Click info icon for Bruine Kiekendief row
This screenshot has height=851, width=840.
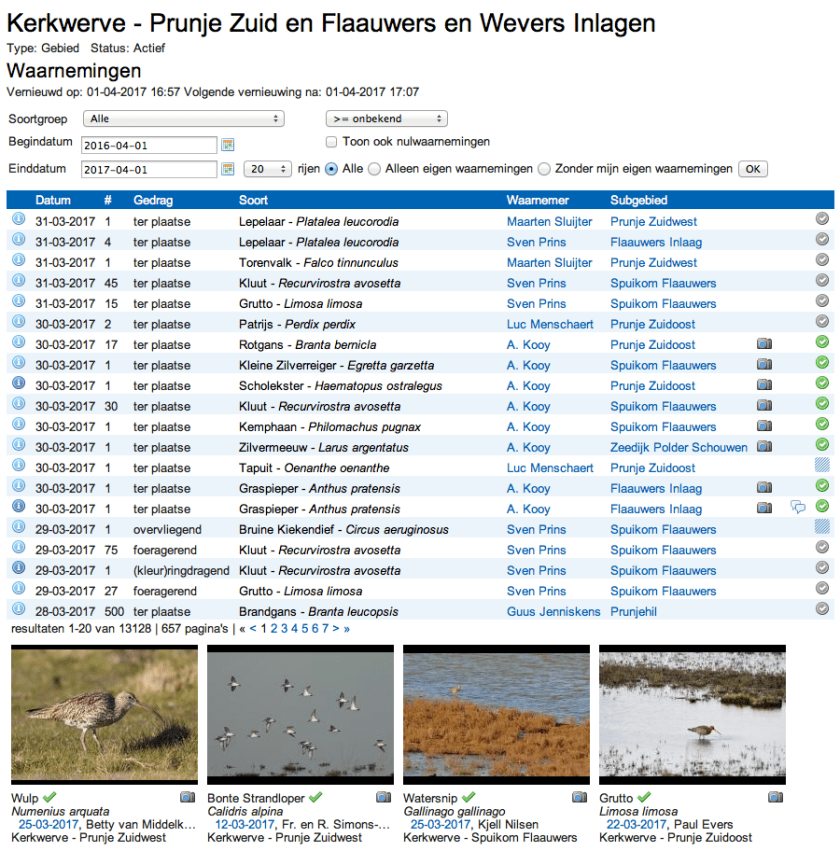(18, 527)
